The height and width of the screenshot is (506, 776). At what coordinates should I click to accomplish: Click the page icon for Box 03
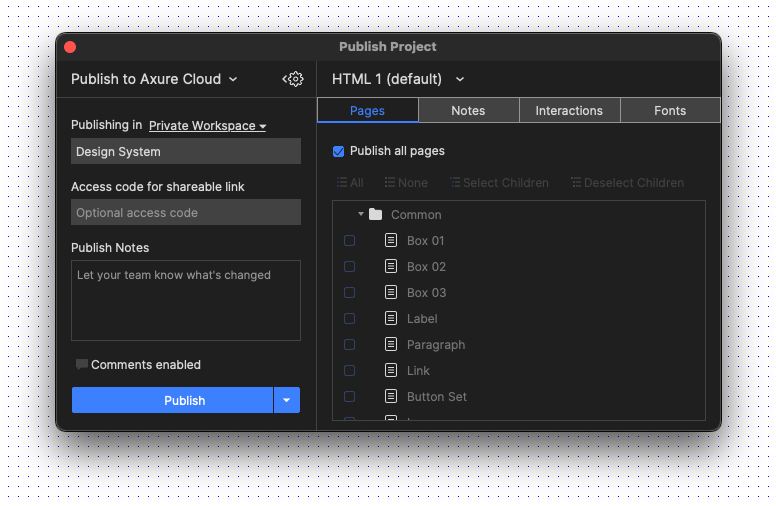391,293
